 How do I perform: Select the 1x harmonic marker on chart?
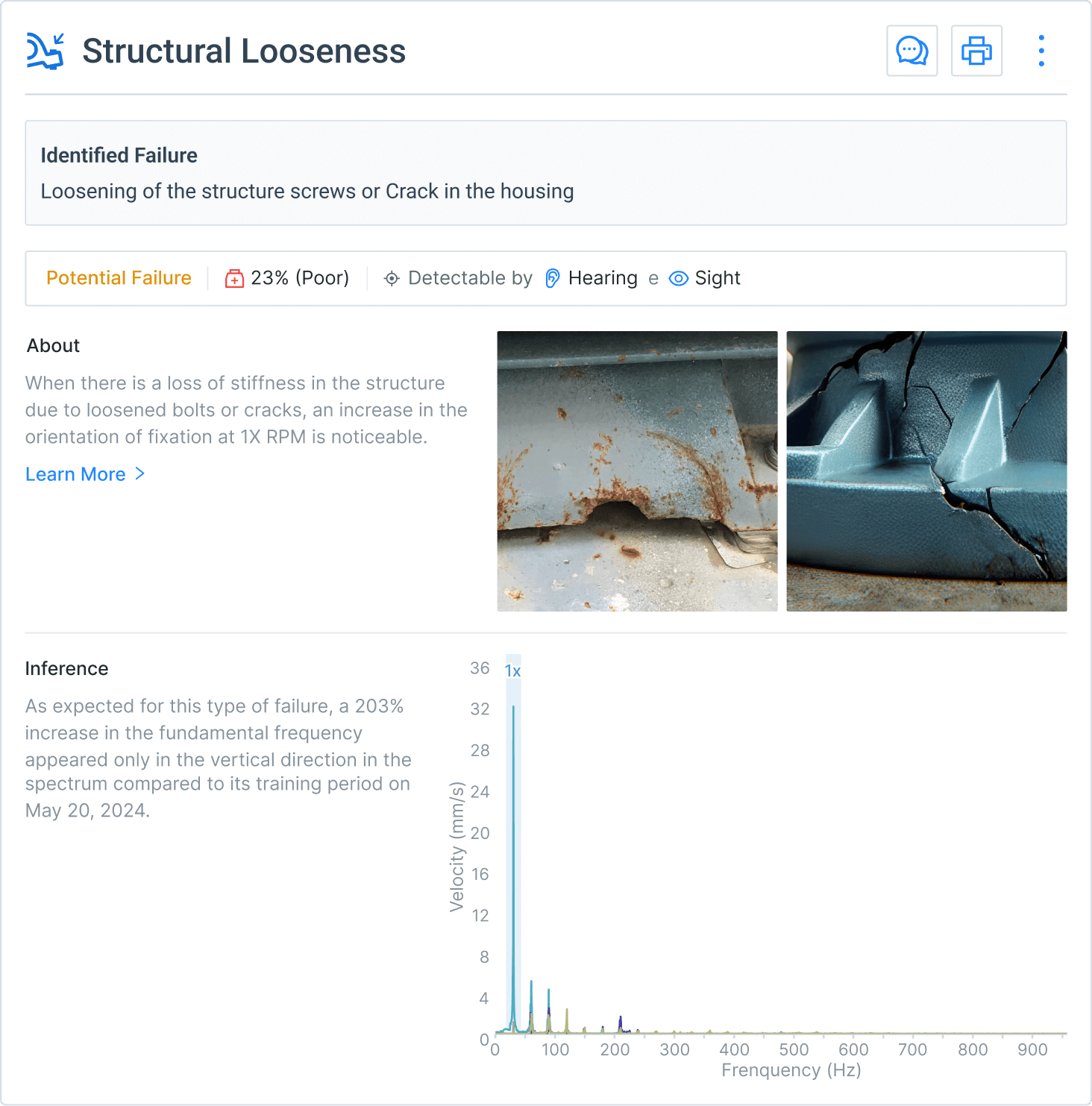pyautogui.click(x=512, y=670)
